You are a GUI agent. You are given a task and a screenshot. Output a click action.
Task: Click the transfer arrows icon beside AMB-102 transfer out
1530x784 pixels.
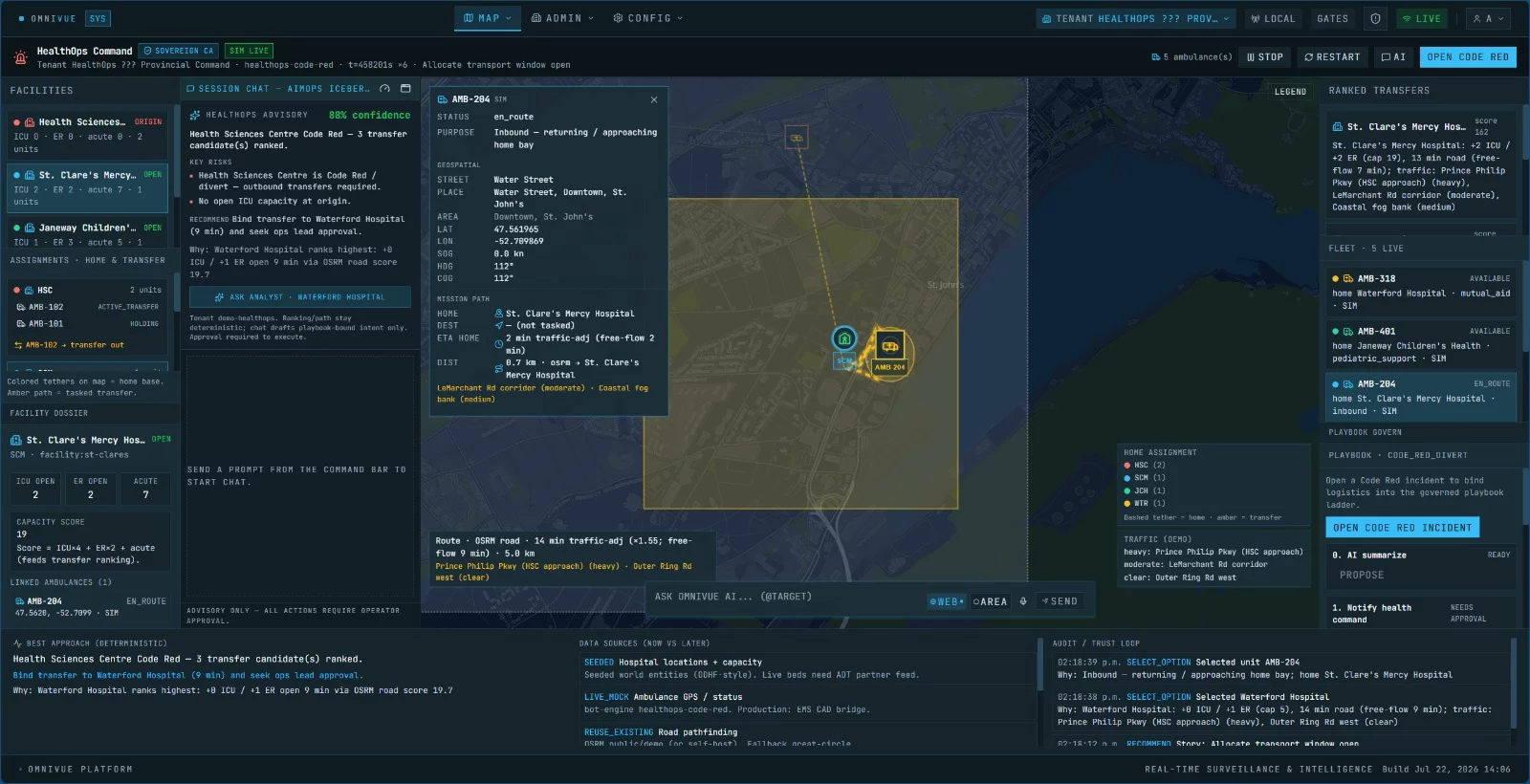coord(18,345)
